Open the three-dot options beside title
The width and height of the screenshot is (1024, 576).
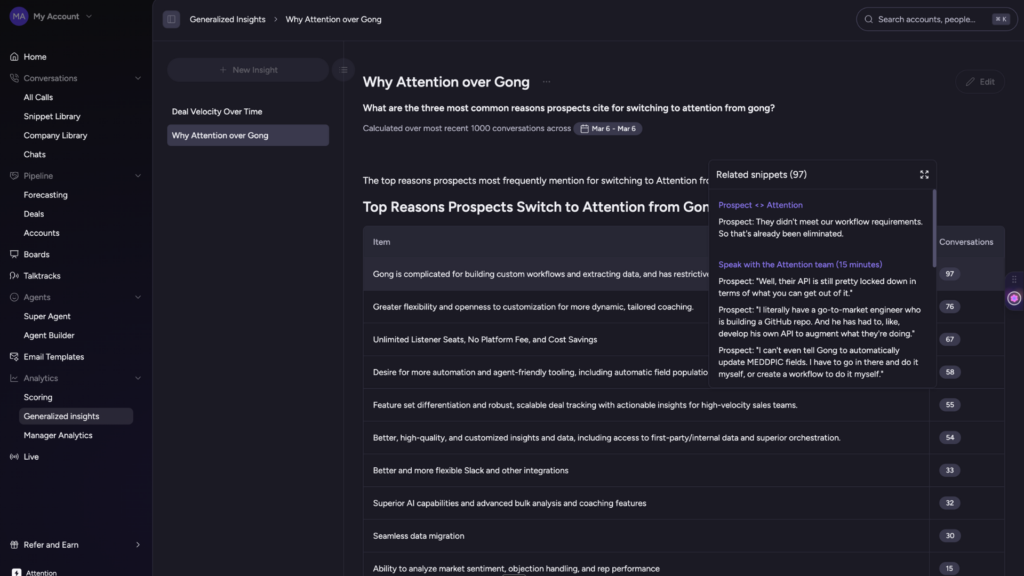pos(547,82)
